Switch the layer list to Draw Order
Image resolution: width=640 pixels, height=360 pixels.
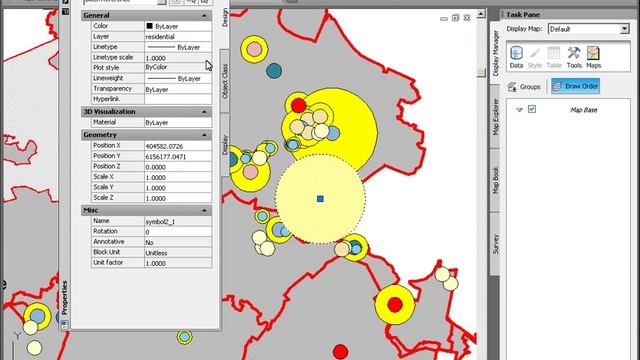pos(575,86)
